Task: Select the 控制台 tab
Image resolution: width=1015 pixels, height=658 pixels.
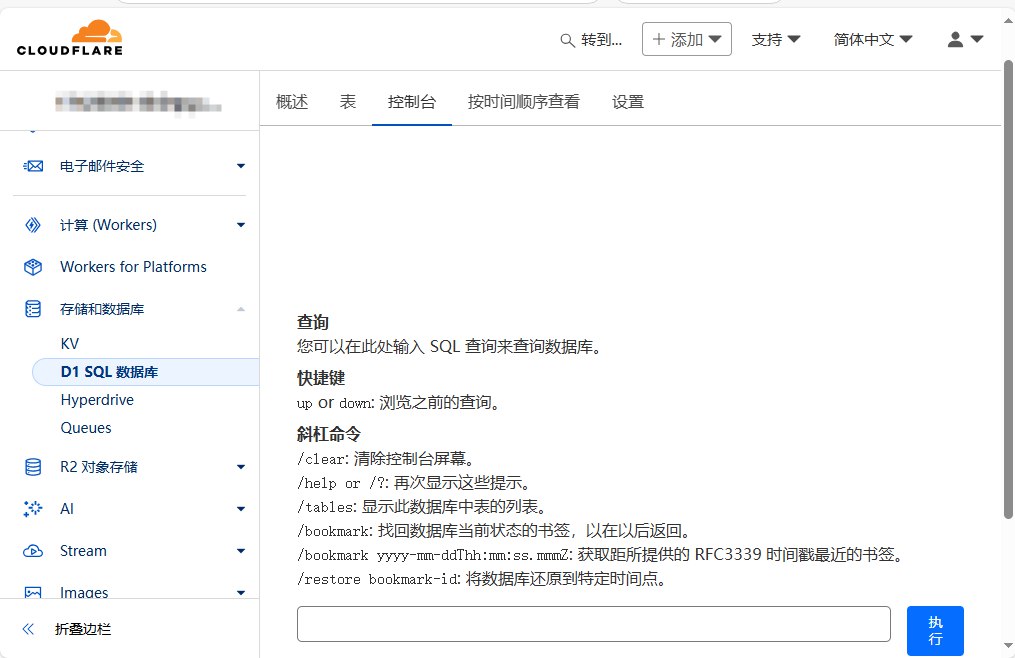Action: tap(412, 102)
